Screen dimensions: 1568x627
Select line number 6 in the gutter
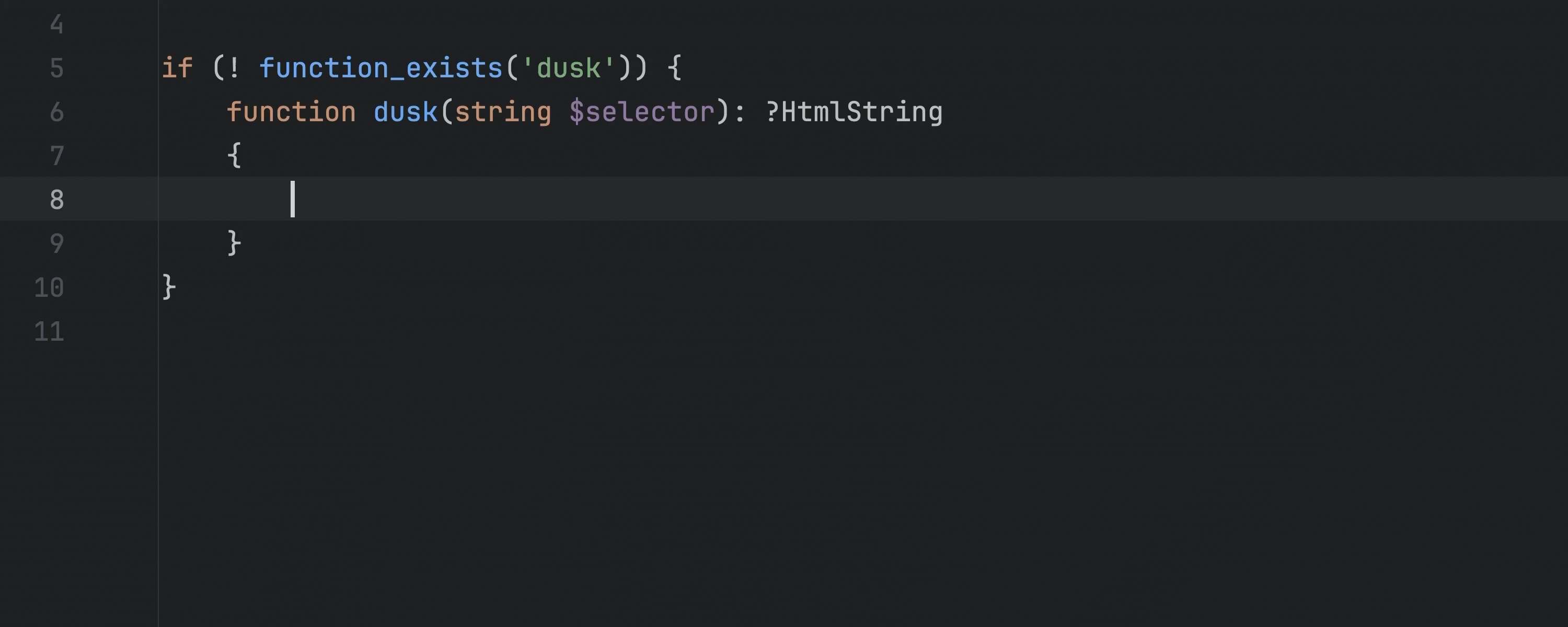click(56, 112)
